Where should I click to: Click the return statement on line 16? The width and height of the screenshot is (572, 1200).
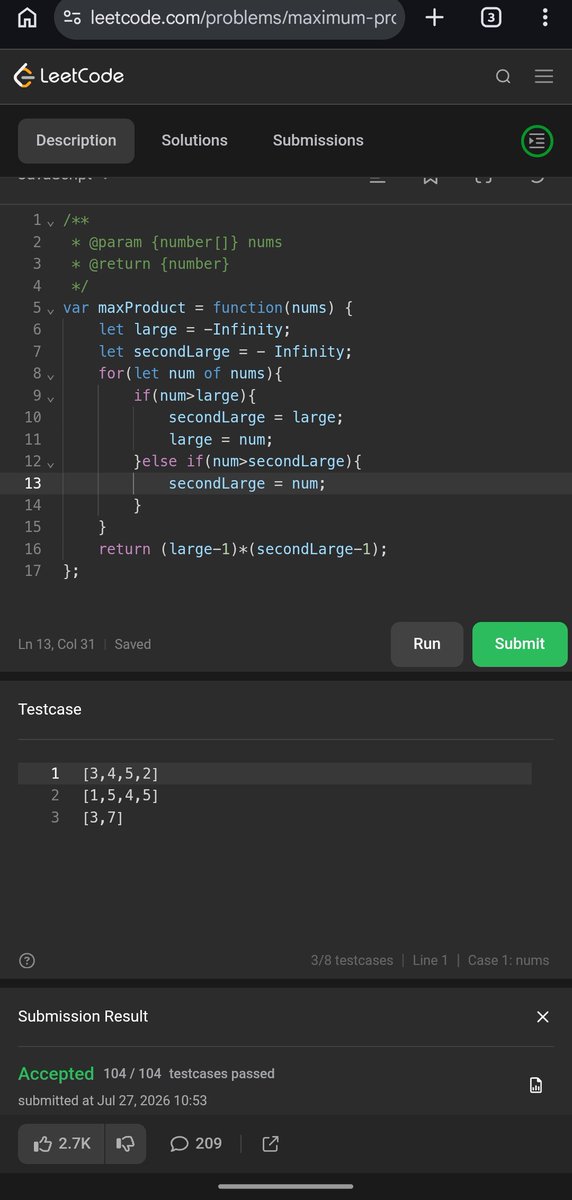pyautogui.click(x=242, y=549)
